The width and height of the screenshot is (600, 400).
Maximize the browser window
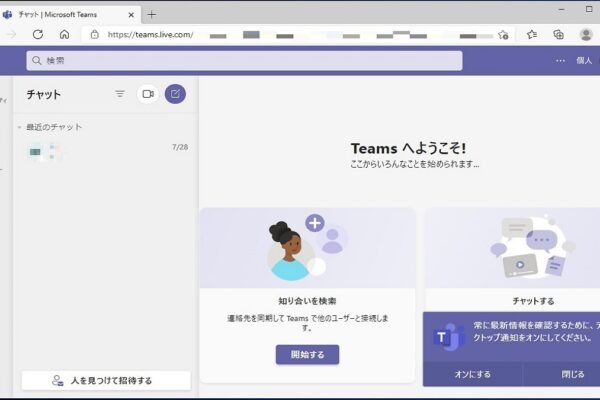[x=589, y=9]
